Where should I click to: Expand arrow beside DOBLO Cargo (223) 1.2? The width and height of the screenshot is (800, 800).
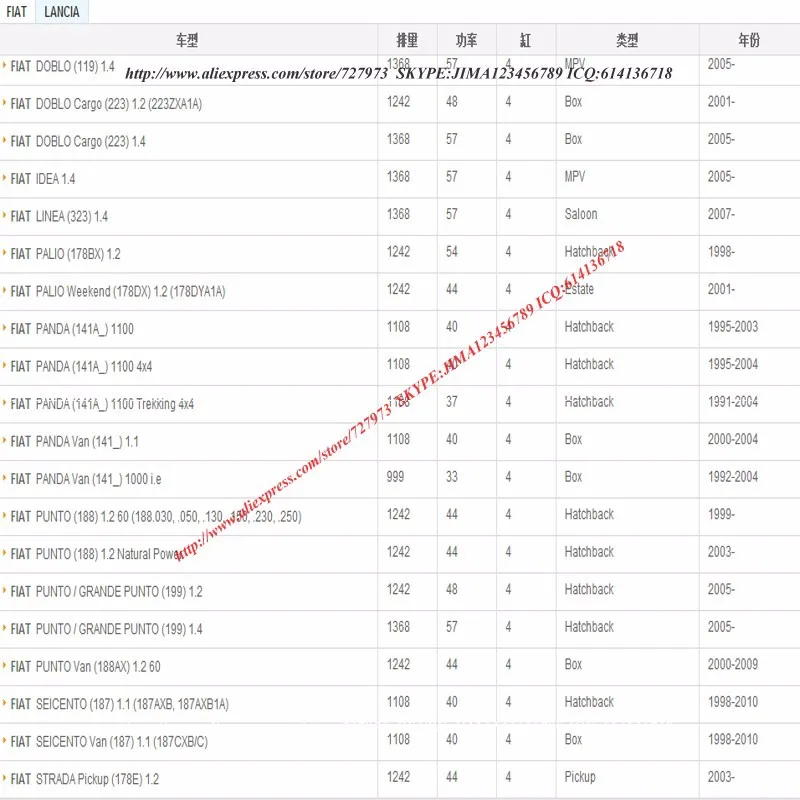coord(4,103)
